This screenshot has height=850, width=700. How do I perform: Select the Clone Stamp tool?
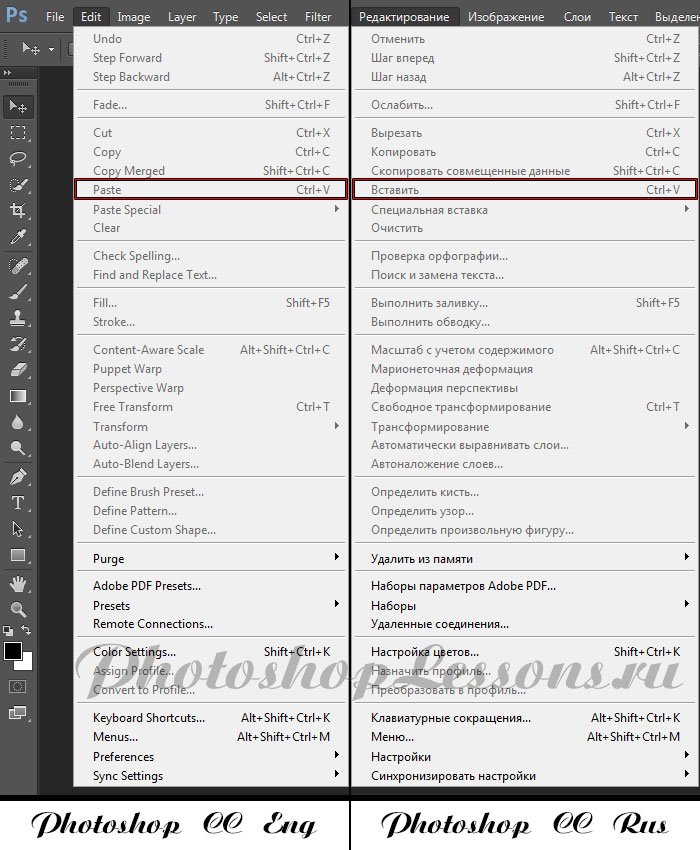18,318
